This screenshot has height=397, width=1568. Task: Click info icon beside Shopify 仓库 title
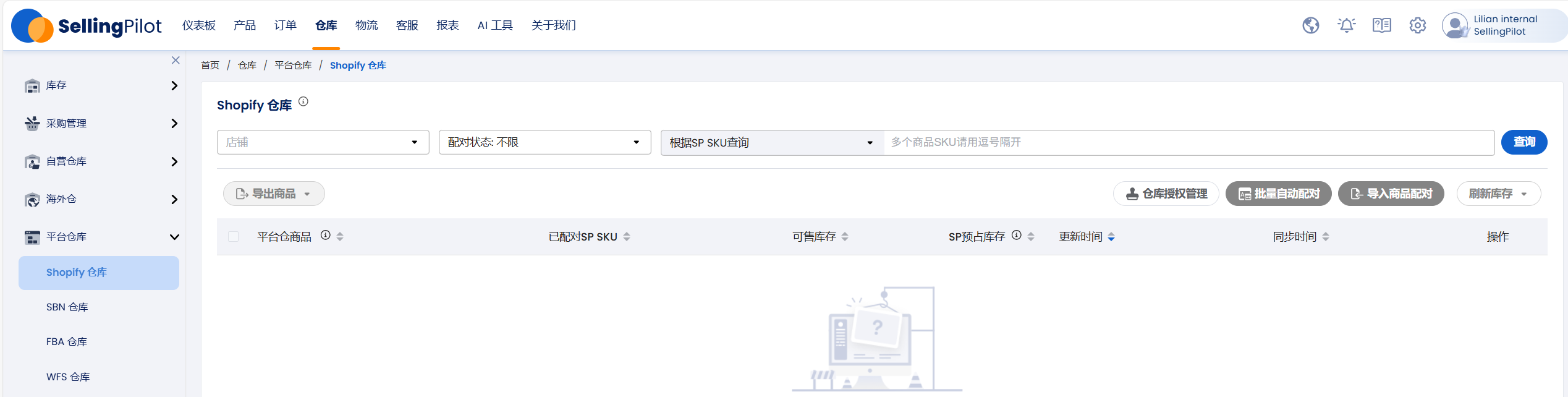(303, 101)
